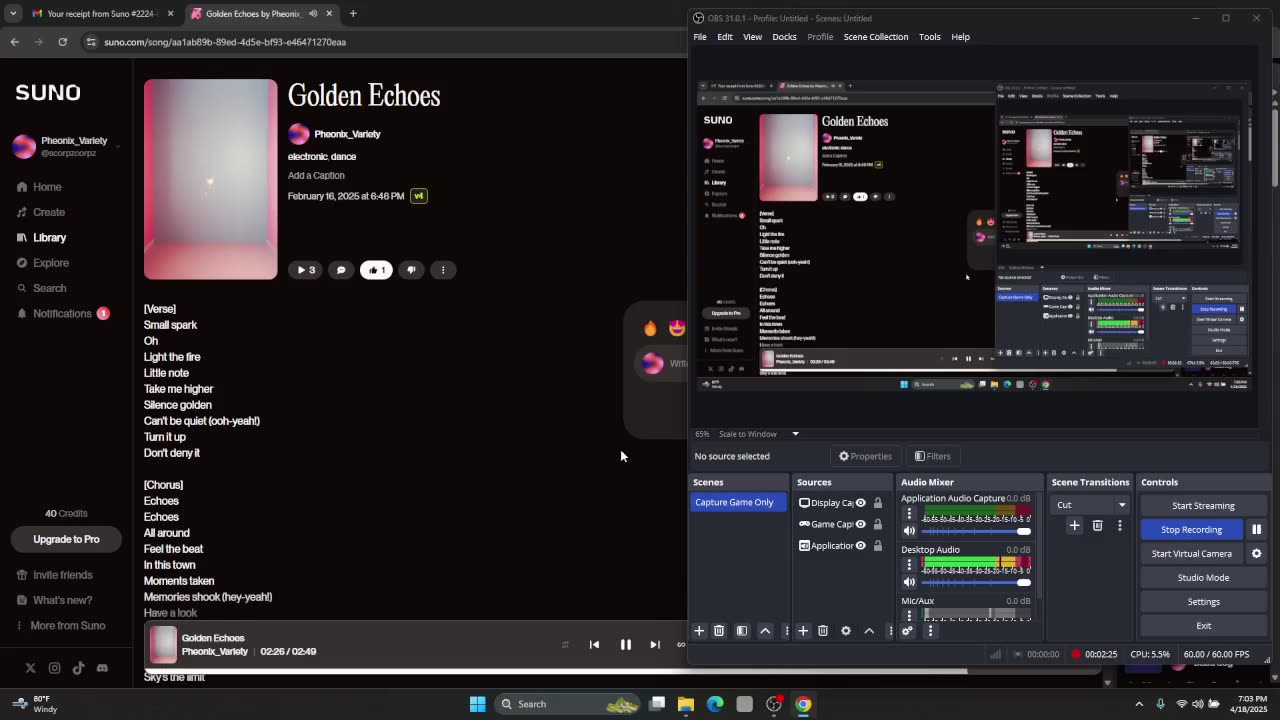This screenshot has width=1280, height=720.
Task: Adjust Desktop Audio volume slider
Action: pyautogui.click(x=976, y=582)
